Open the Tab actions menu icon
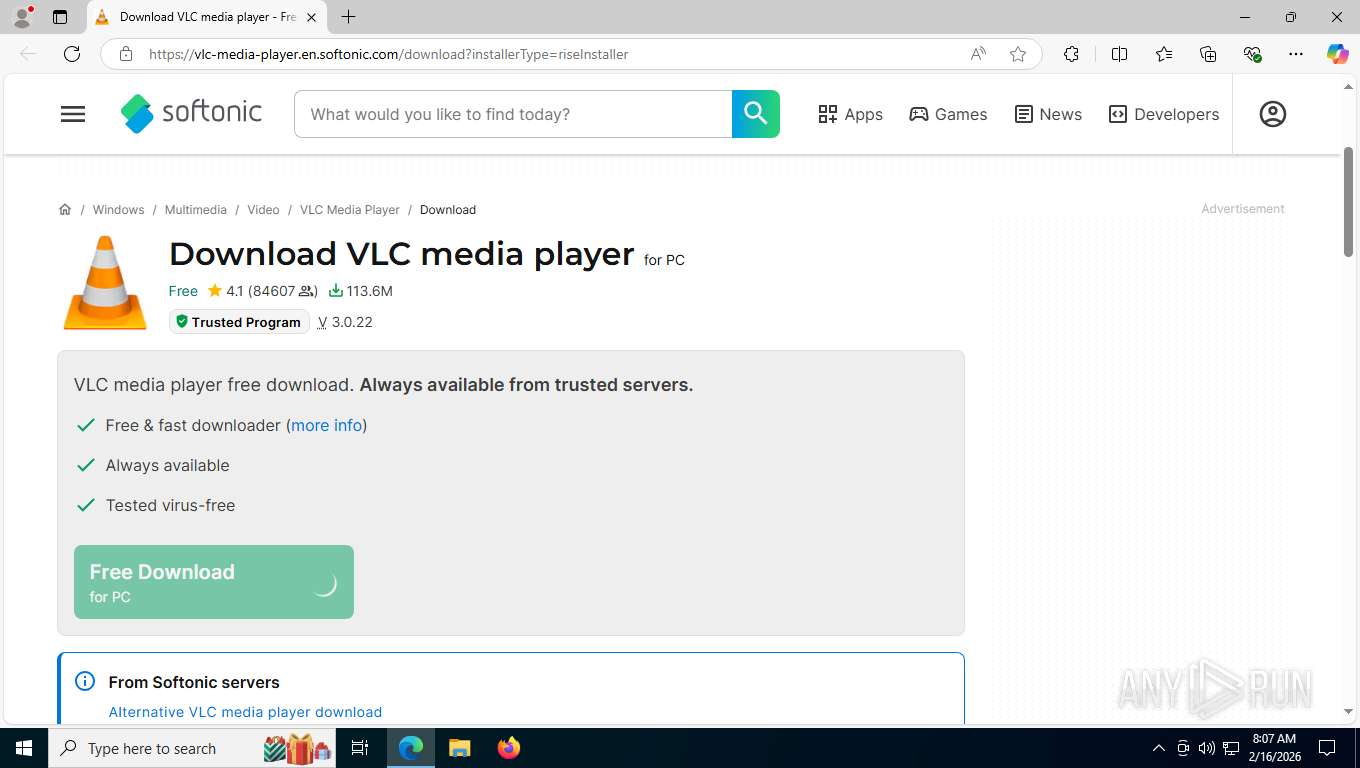The height and width of the screenshot is (768, 1360). (x=60, y=17)
